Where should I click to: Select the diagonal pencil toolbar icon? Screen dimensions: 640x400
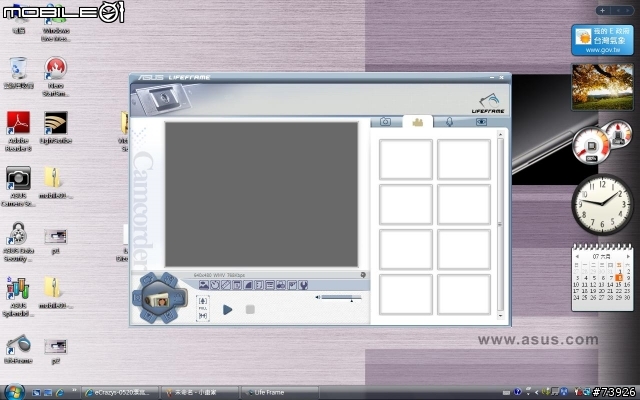coord(226,285)
